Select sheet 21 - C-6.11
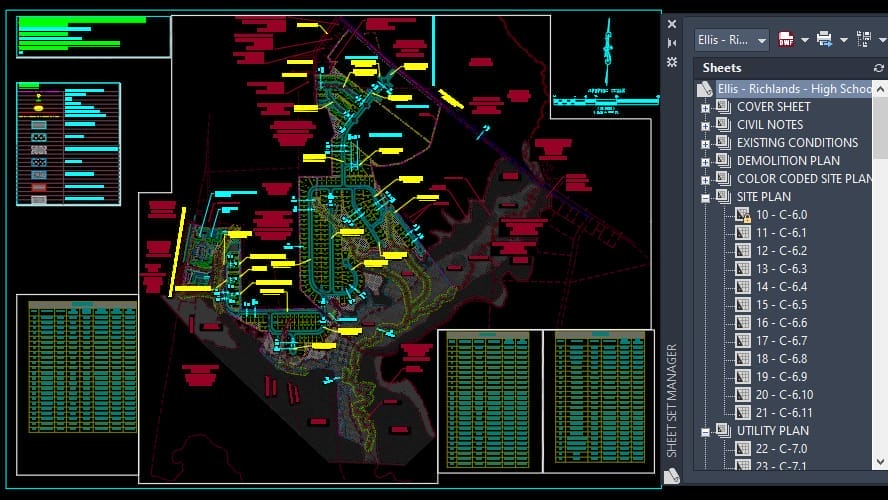The width and height of the screenshot is (888, 500). 784,413
